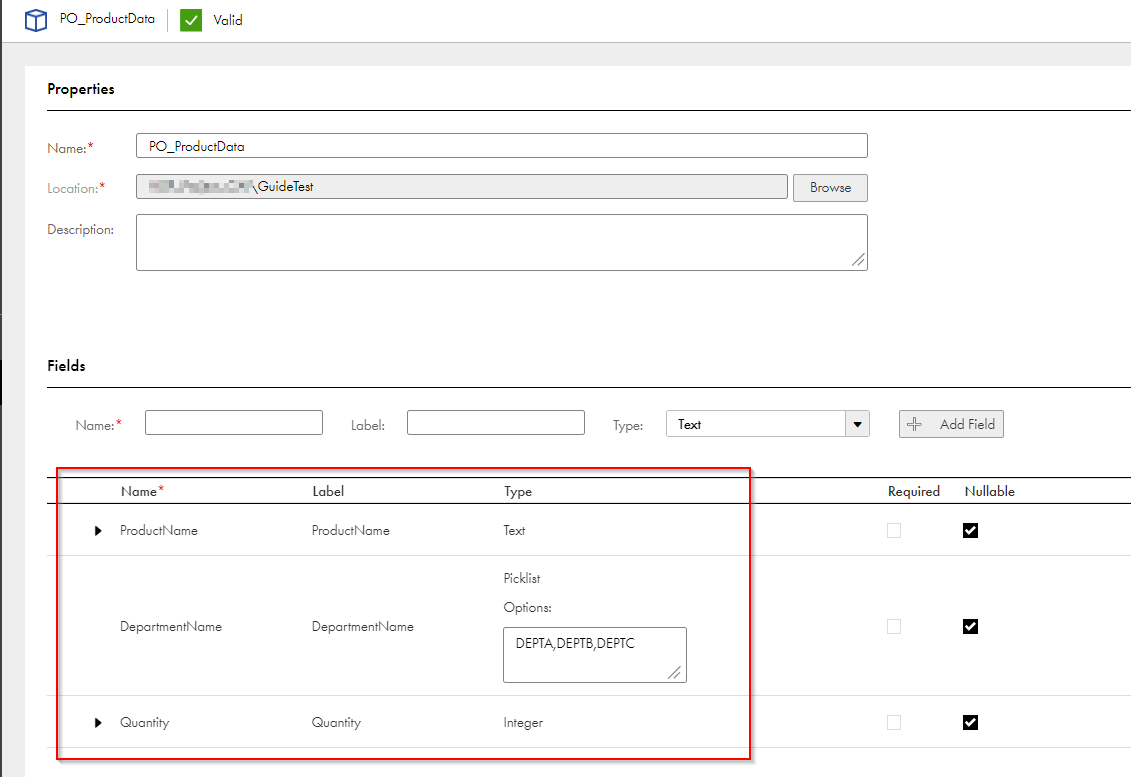The image size is (1131, 777).
Task: Select the PO_ProductData tab title
Action: tap(107, 19)
